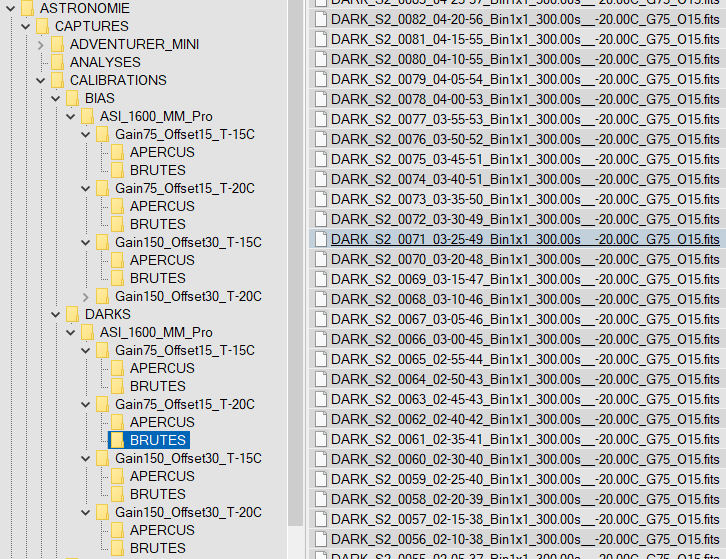Select file DARK_S2_0071_03-25-49

pyautogui.click(x=524, y=239)
